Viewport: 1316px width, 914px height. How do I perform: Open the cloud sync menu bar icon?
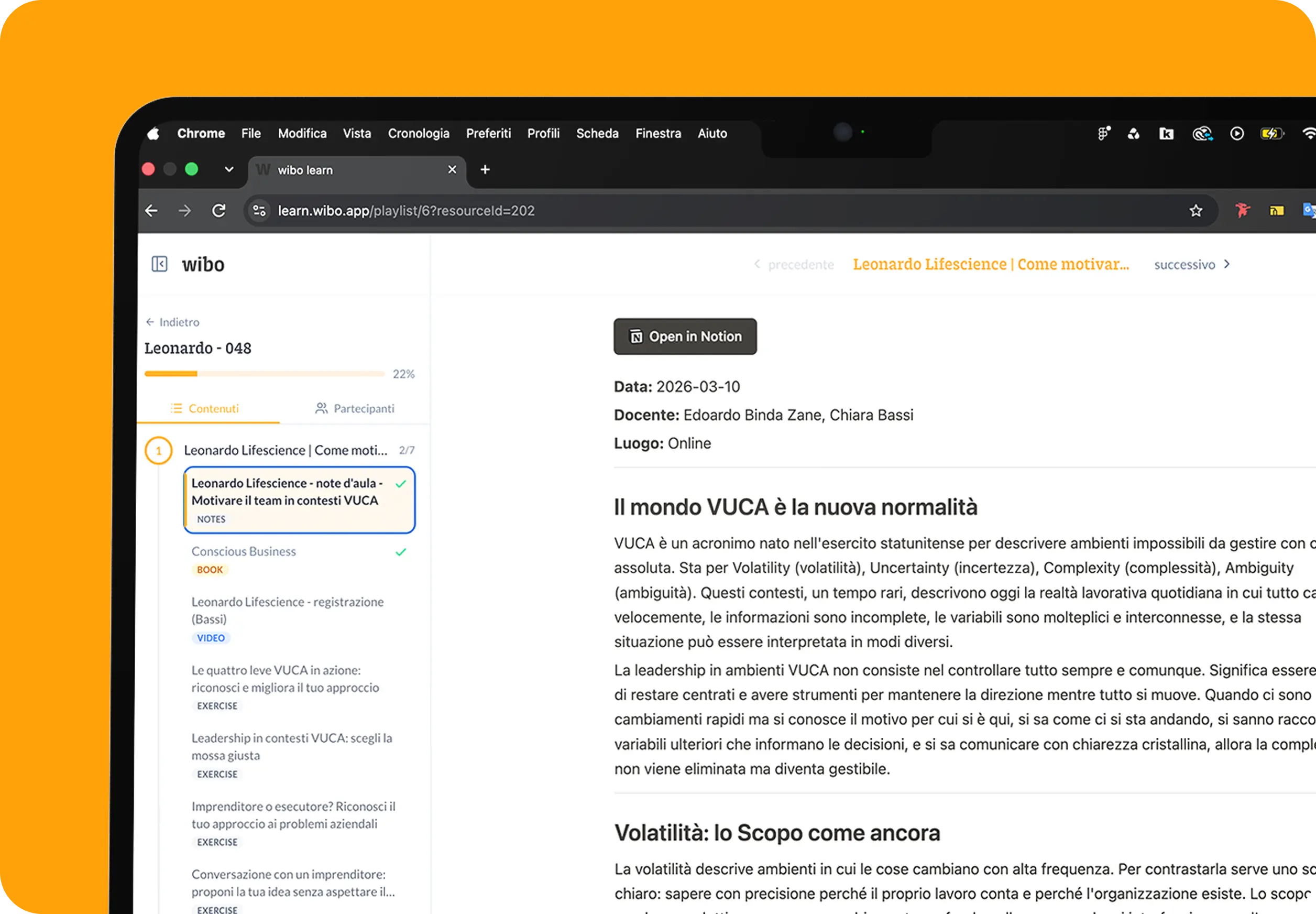coord(1203,134)
